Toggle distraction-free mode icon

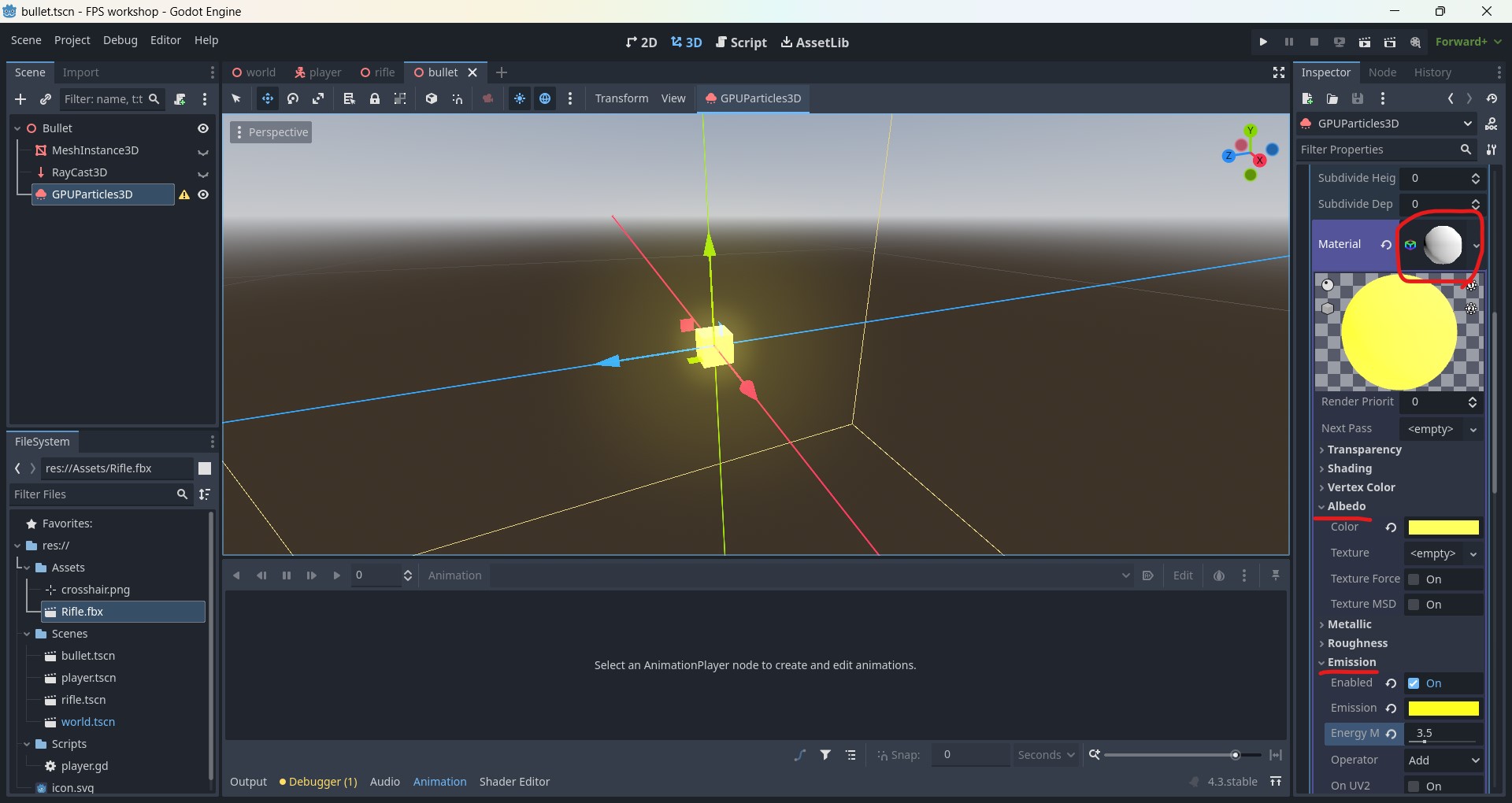[x=1279, y=72]
